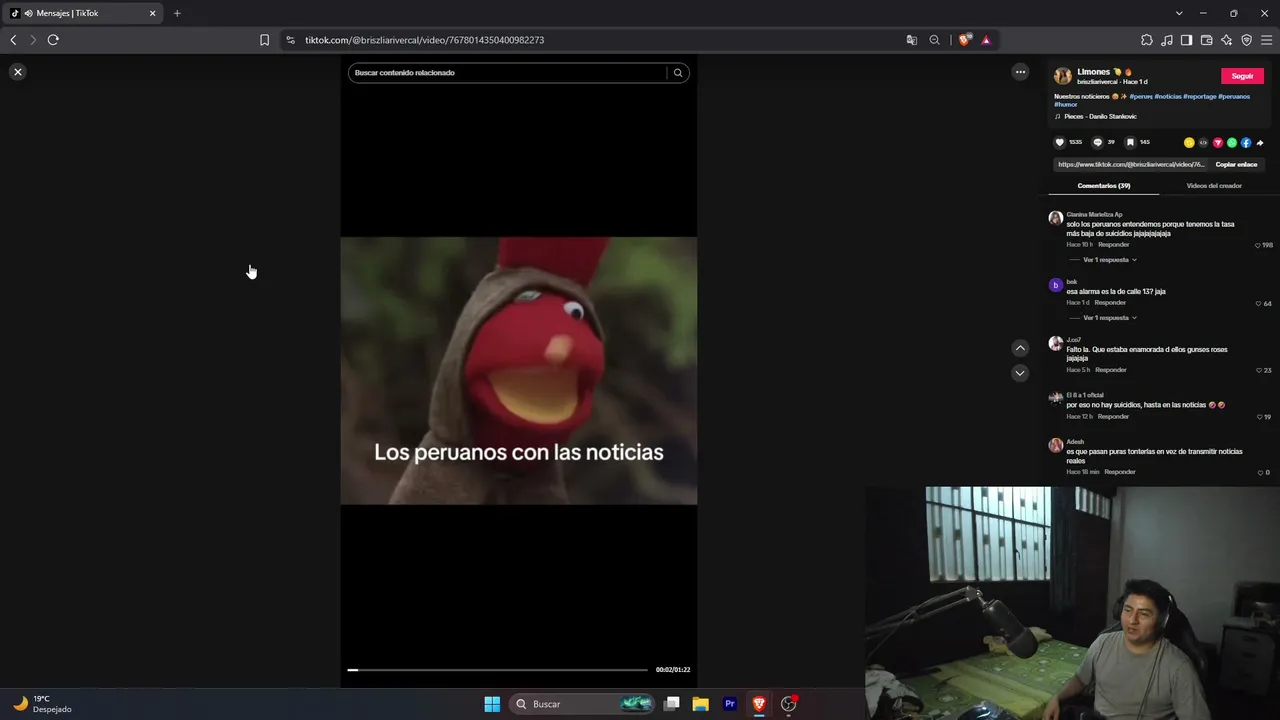This screenshot has width=1280, height=720.
Task: Reply to the 'esa alarma' comment
Action: (x=1110, y=303)
